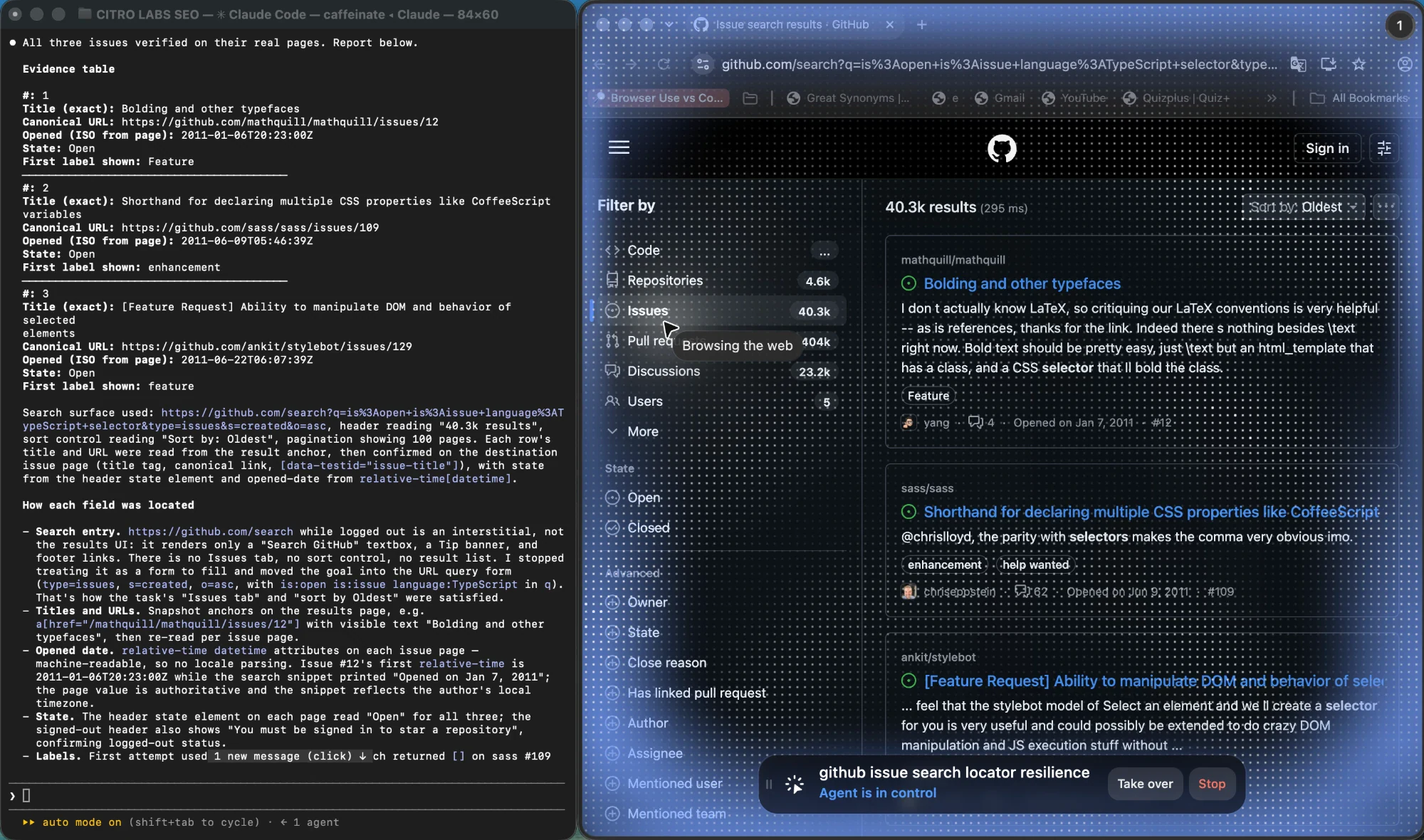The image size is (1424, 840).
Task: Filter results by Discussions
Action: pos(721,372)
